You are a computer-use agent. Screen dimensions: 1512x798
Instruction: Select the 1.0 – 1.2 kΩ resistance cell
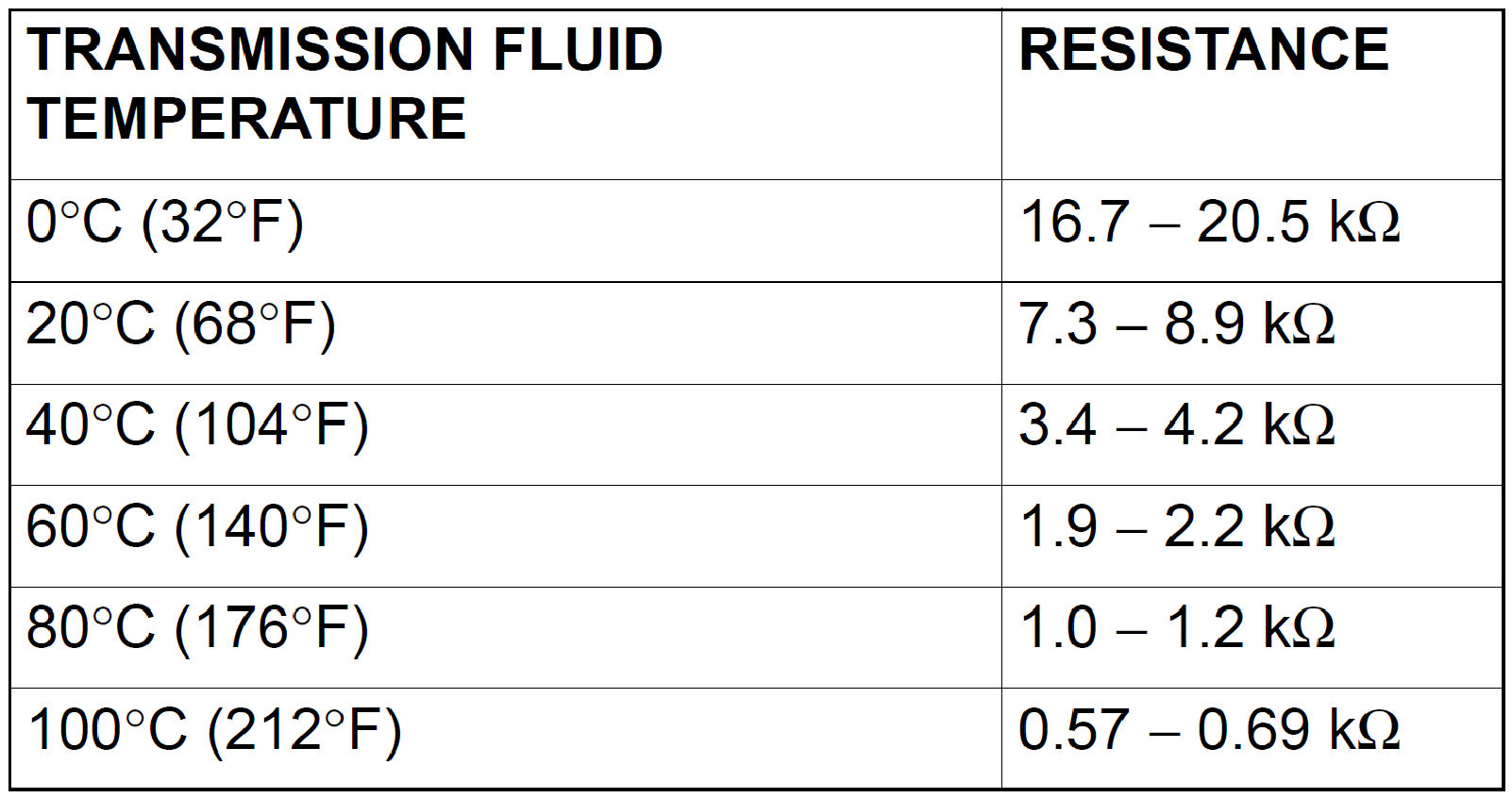tap(1176, 629)
